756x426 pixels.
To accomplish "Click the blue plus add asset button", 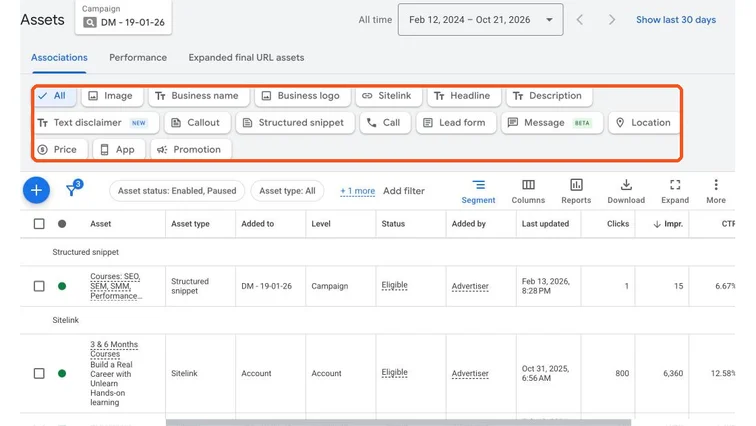I will (36, 190).
